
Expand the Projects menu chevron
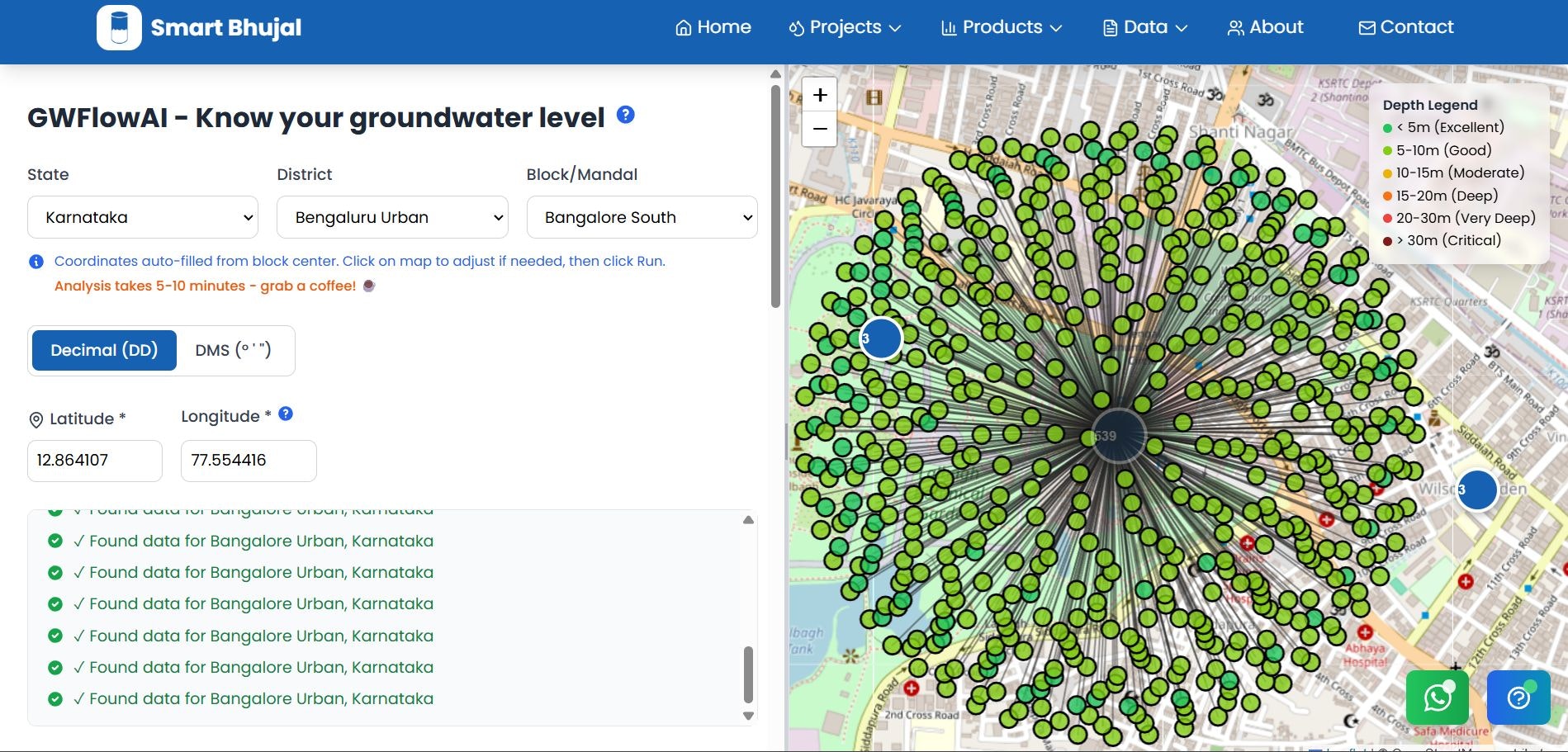tap(895, 28)
